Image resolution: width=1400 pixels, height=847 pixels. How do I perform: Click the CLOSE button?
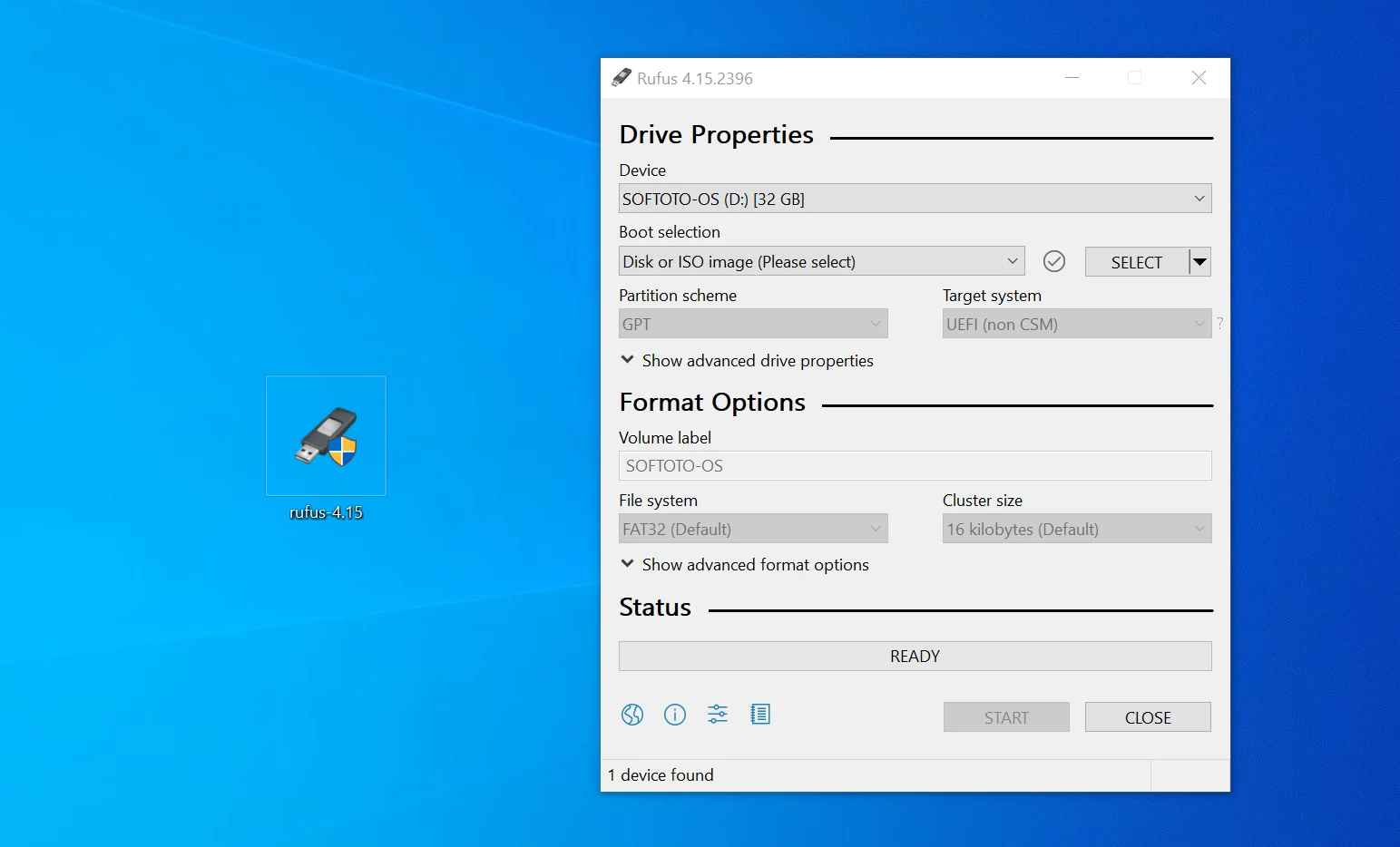tap(1148, 717)
